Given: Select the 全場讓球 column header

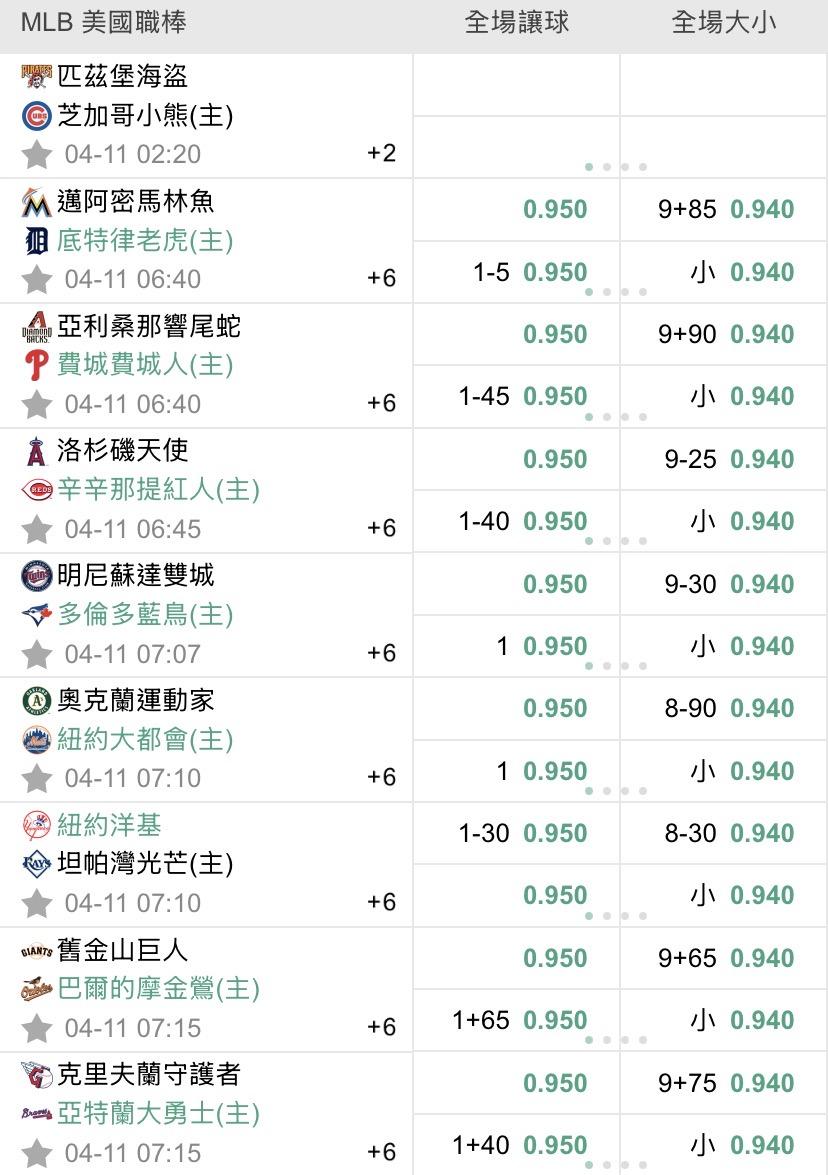Looking at the screenshot, I should click(517, 23).
